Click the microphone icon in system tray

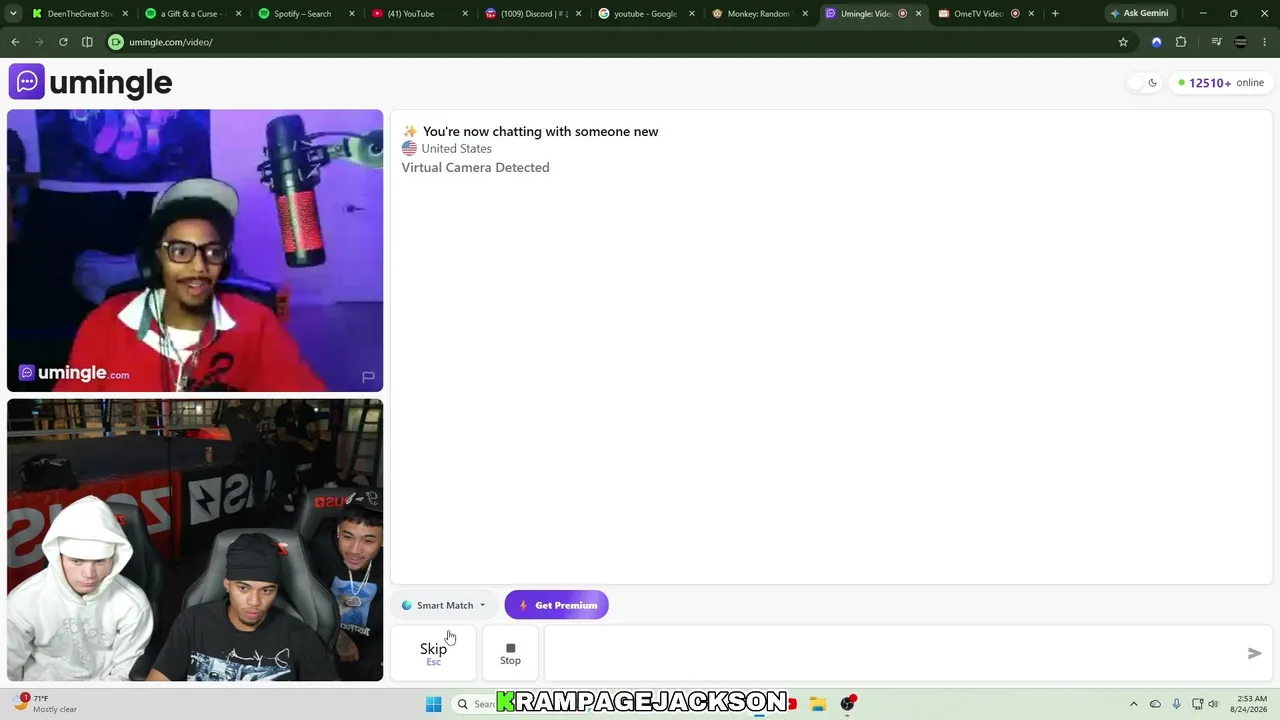pyautogui.click(x=1177, y=704)
